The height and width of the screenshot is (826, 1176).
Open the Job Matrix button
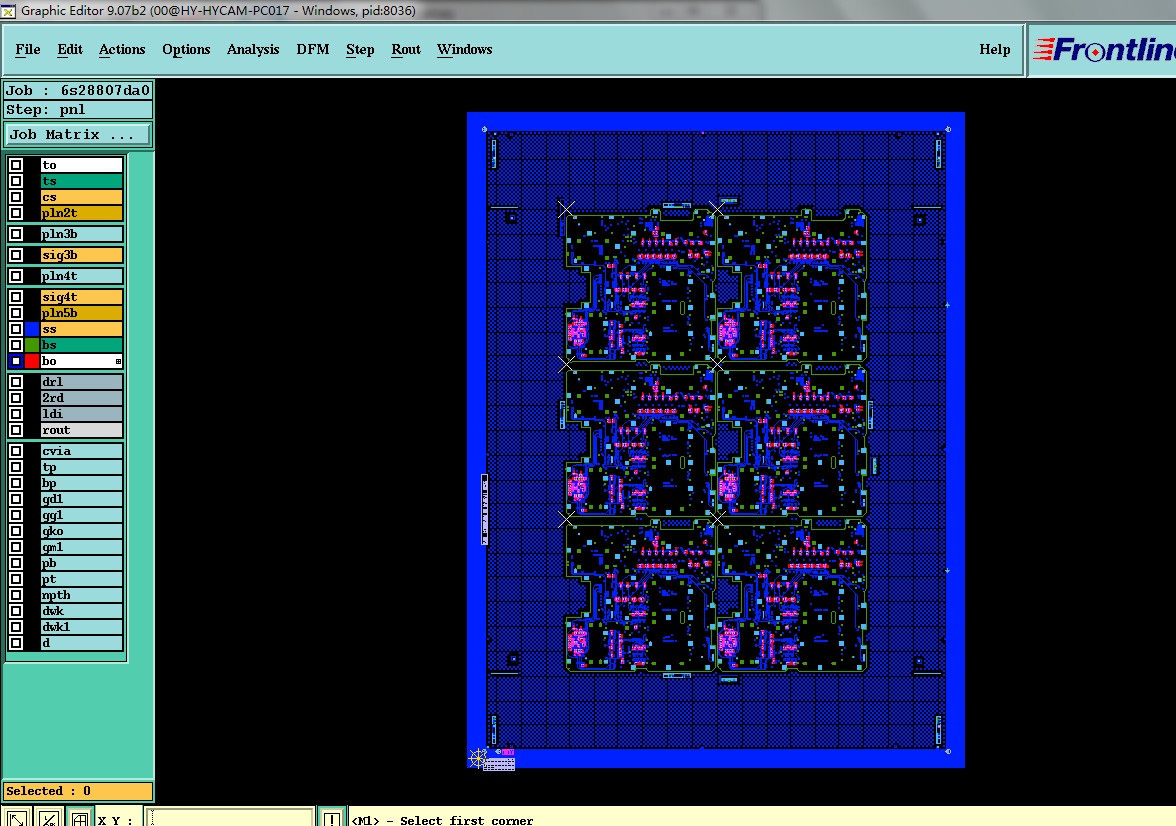pyautogui.click(x=78, y=135)
